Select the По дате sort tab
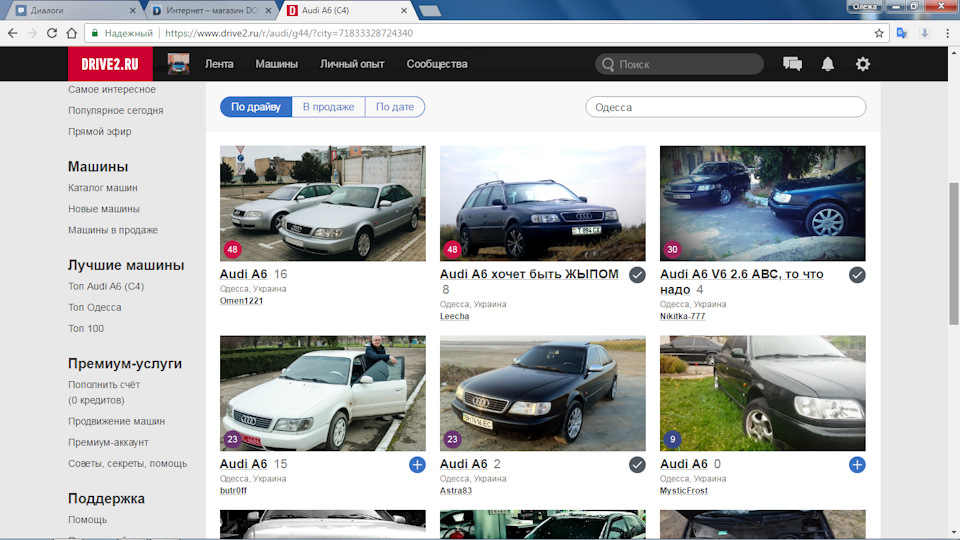This screenshot has height=540, width=960. click(x=395, y=107)
